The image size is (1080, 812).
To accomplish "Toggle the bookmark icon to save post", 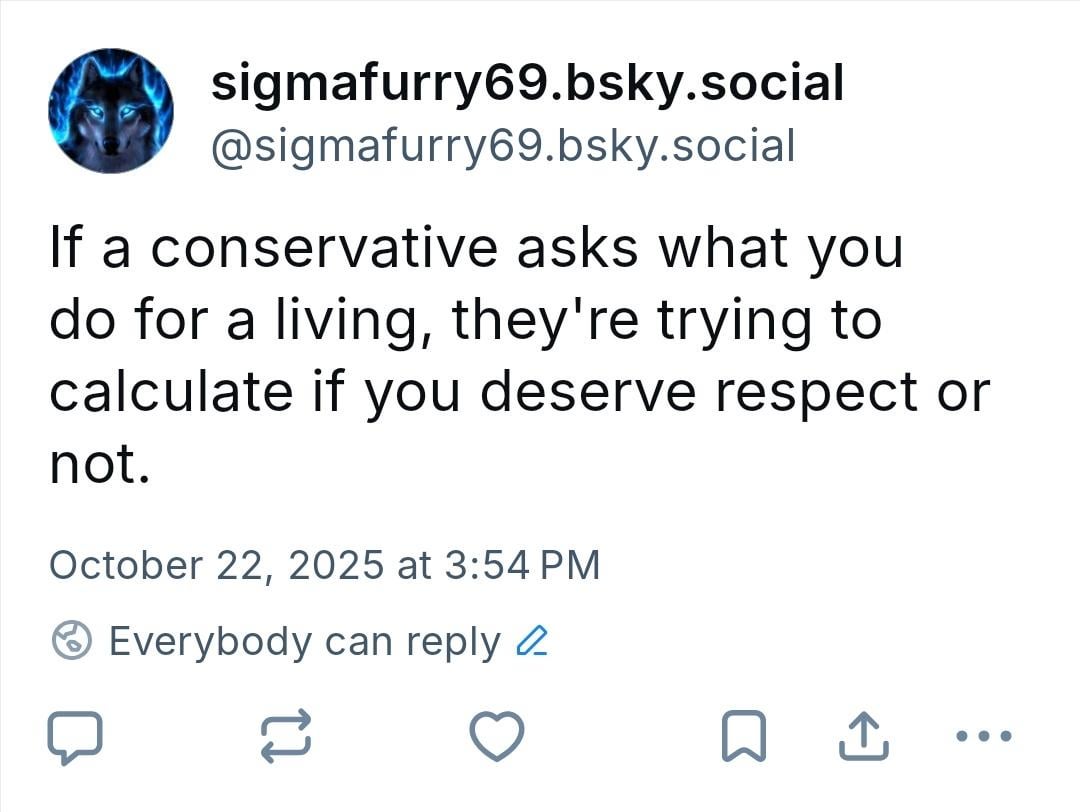I will [x=743, y=737].
